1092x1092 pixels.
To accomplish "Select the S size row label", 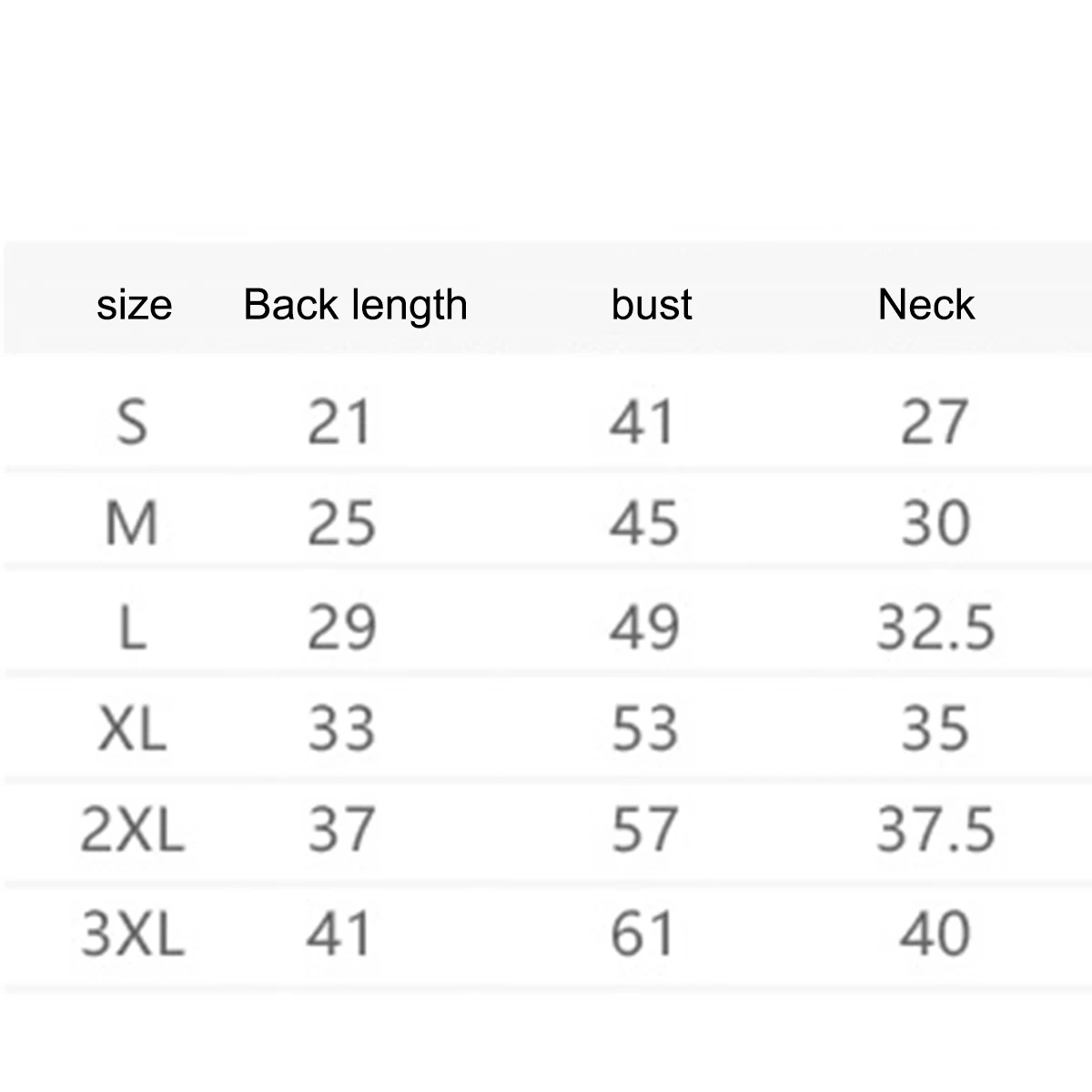I will click(132, 422).
